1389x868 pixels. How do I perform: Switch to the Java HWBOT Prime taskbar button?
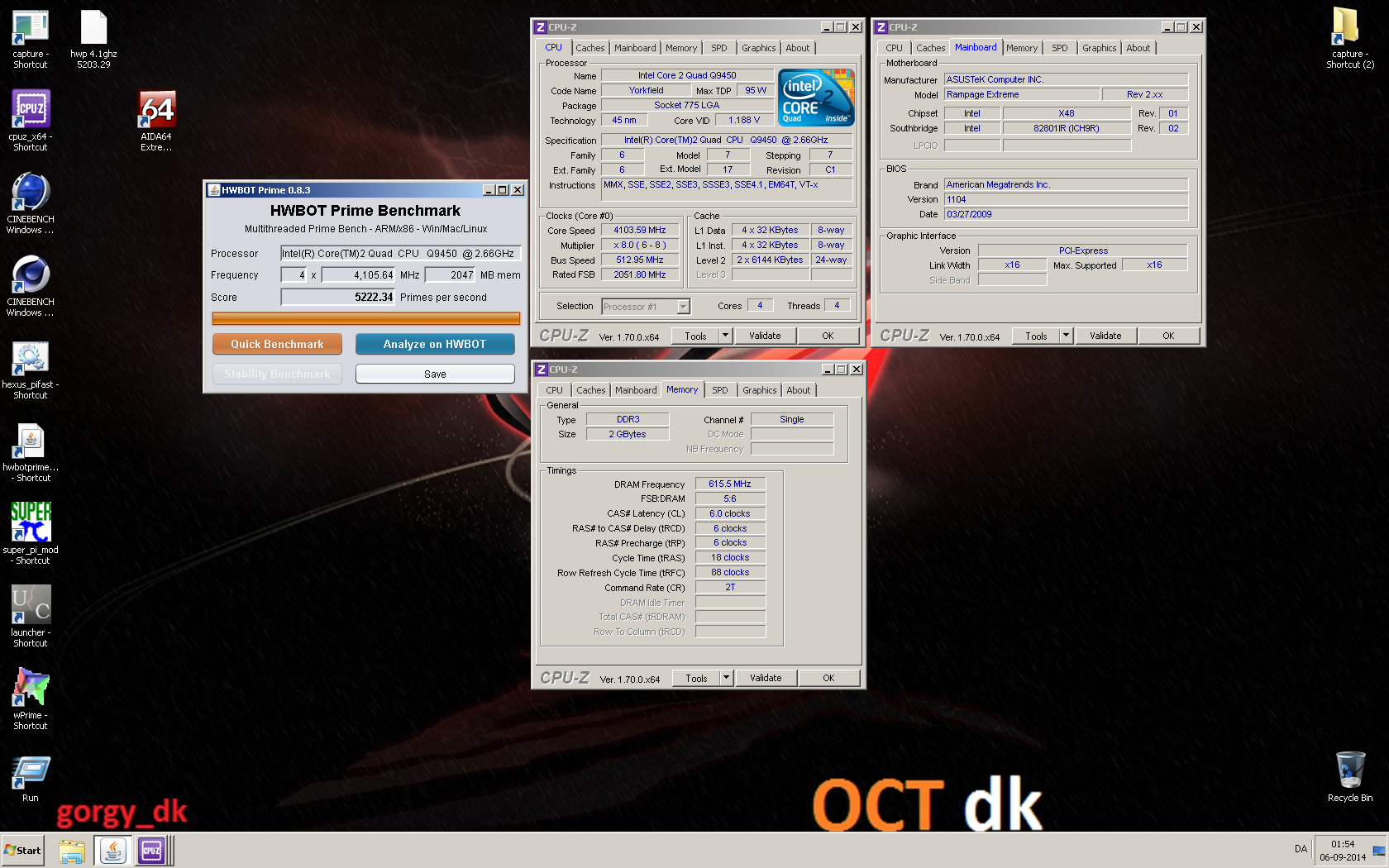tap(113, 851)
